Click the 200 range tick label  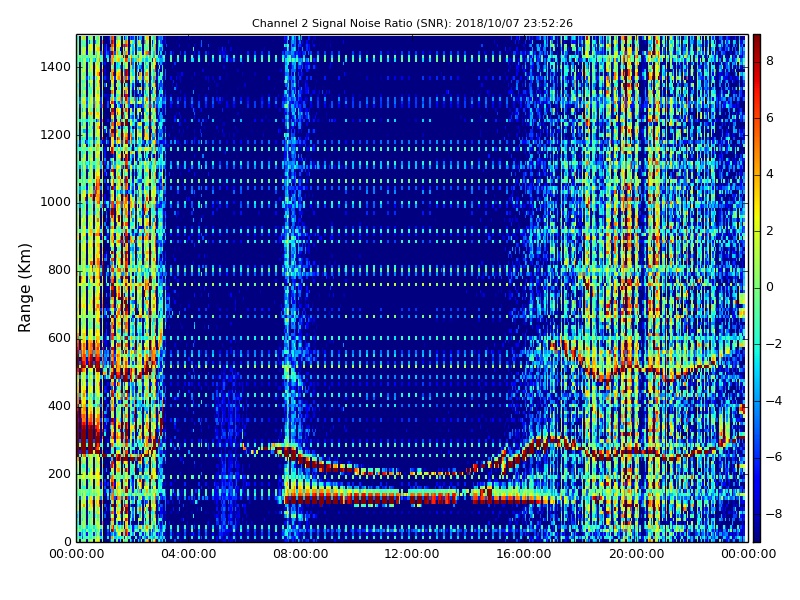pyautogui.click(x=59, y=473)
